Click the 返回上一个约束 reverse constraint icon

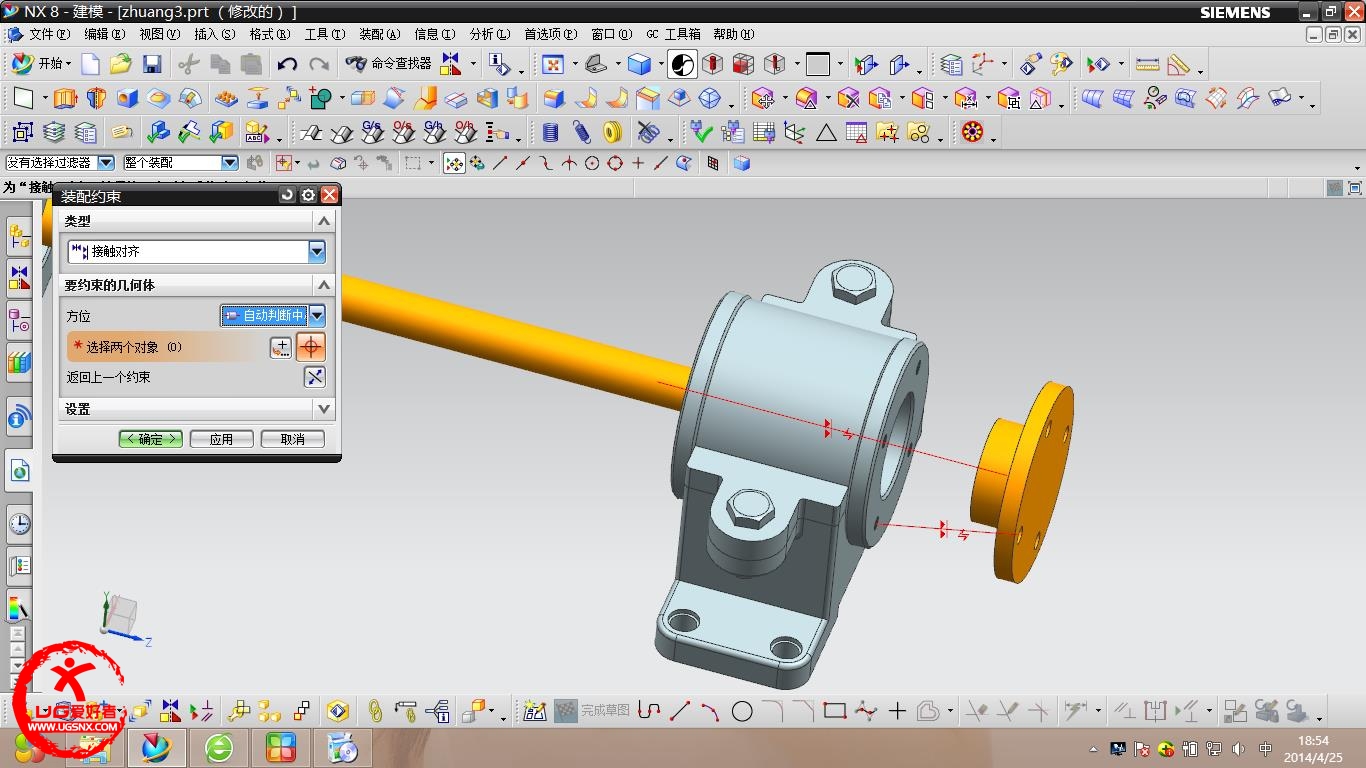(x=314, y=377)
